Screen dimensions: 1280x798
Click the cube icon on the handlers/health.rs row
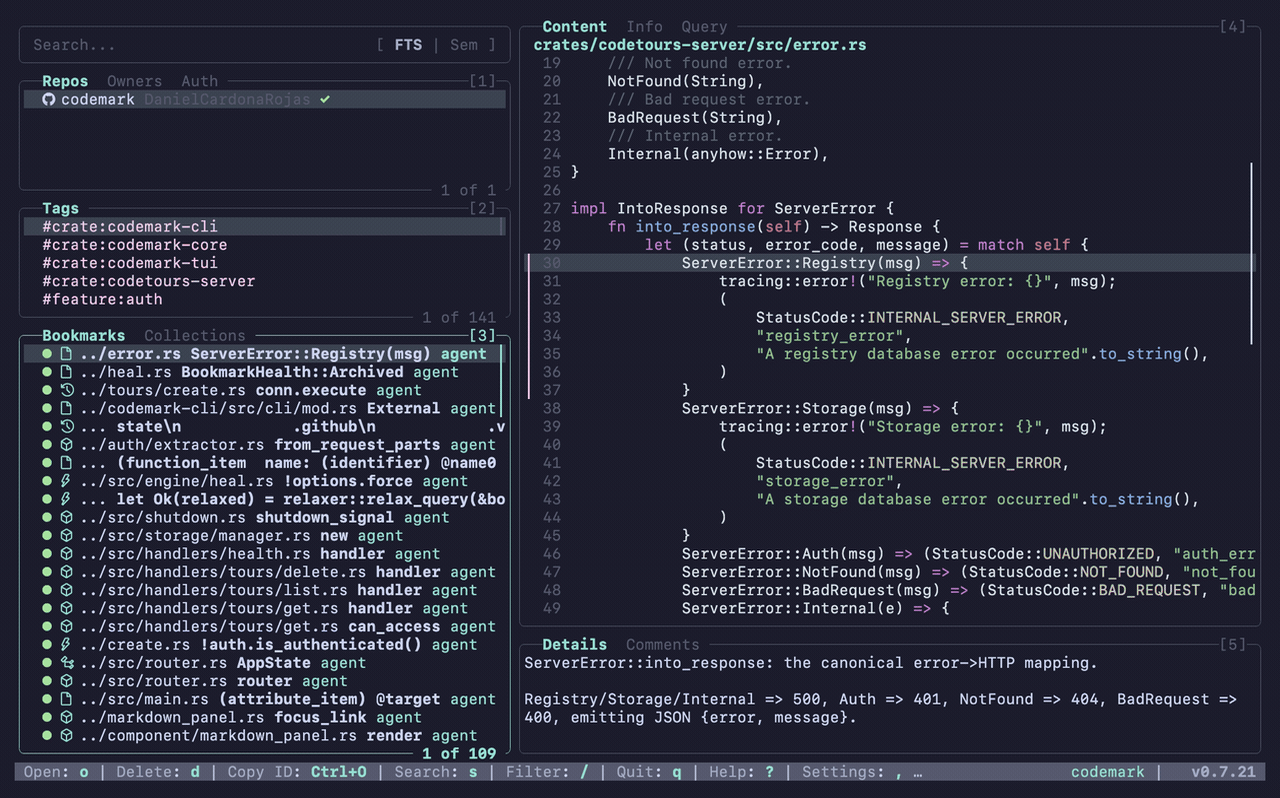pyautogui.click(x=66, y=554)
